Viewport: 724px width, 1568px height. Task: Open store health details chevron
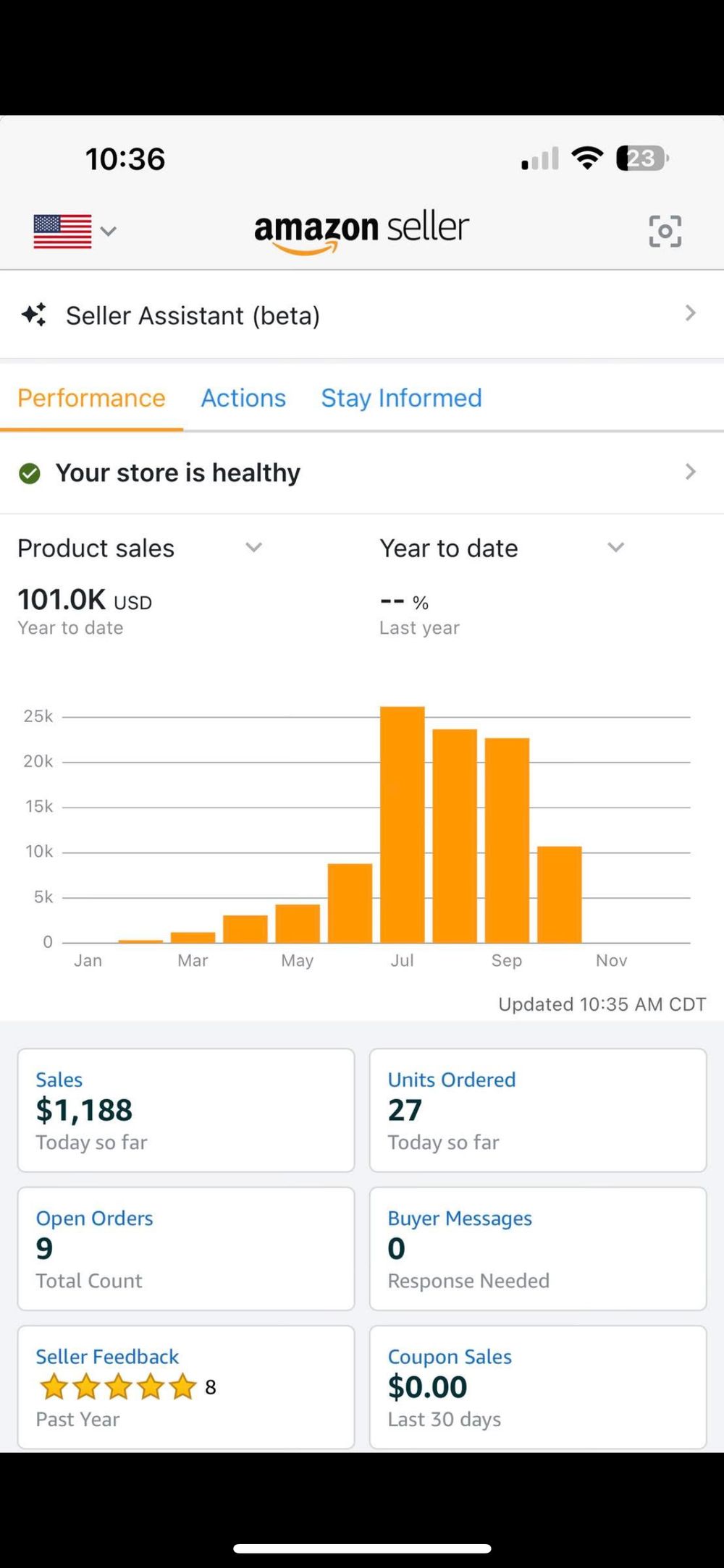690,472
